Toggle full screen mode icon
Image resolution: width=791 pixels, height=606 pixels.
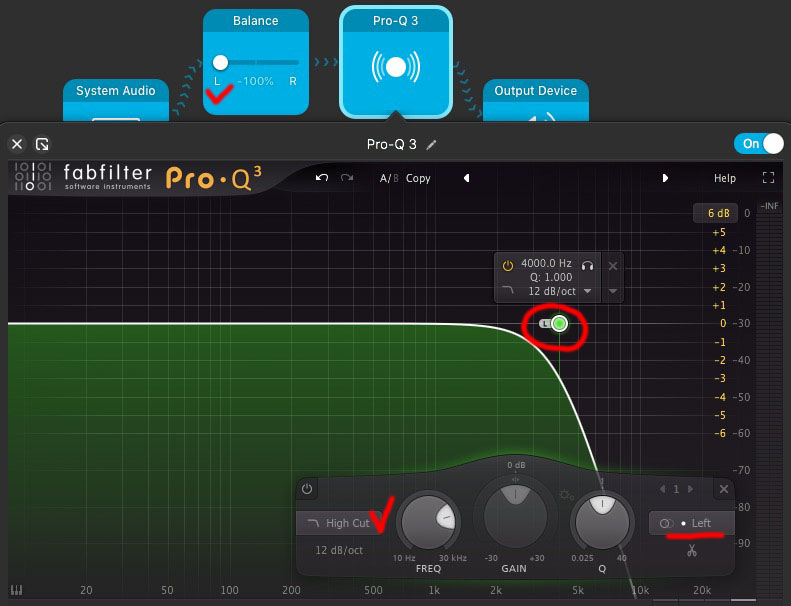tap(768, 178)
